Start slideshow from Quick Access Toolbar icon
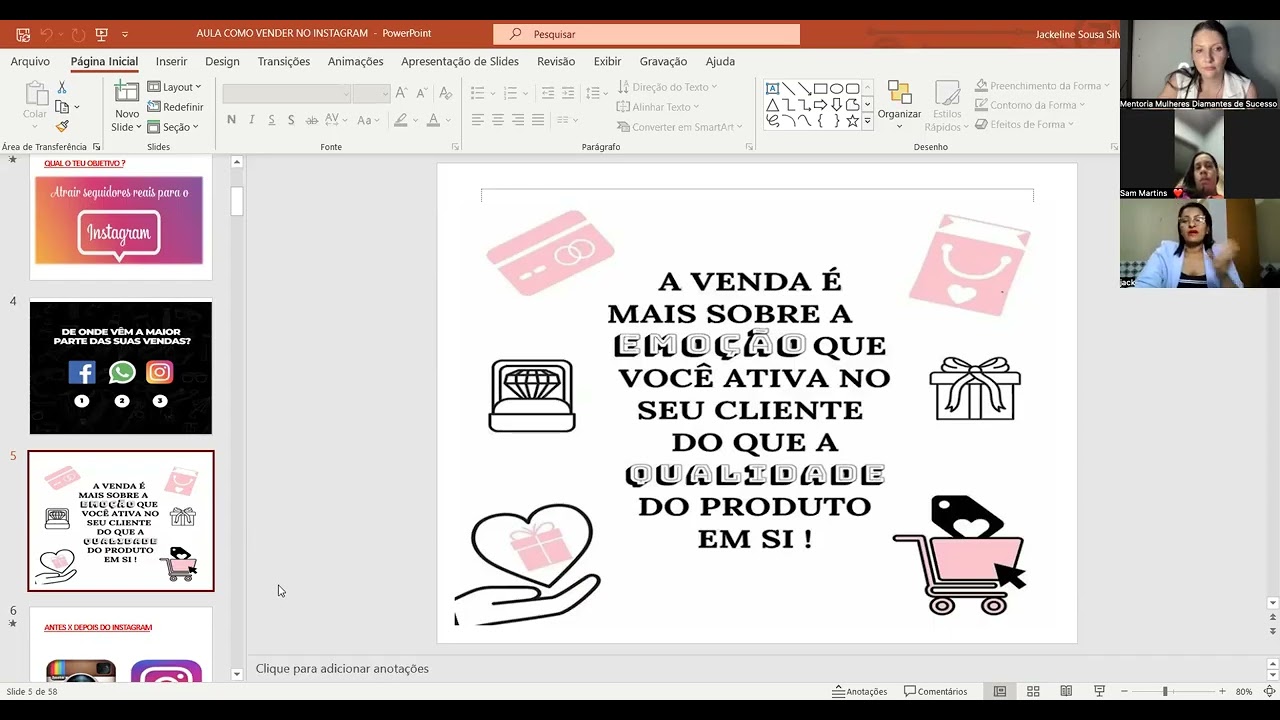Screen dimensions: 1280x720 pos(101,34)
